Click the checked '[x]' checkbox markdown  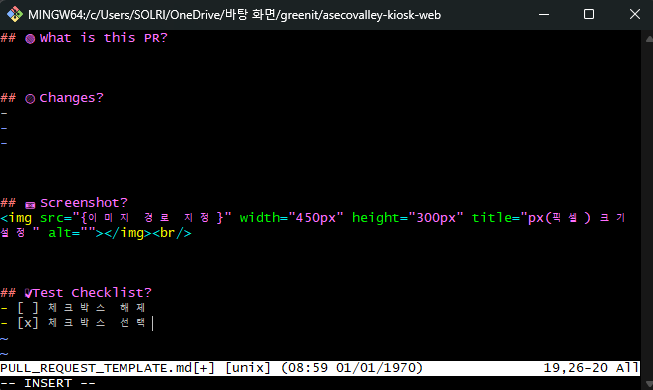click(28, 323)
